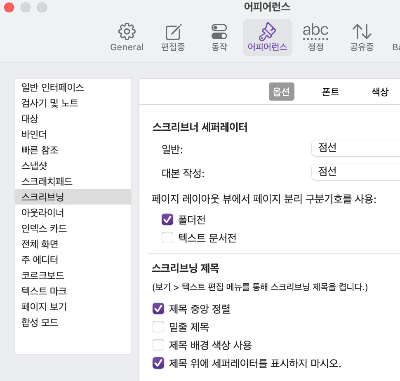Select 아웃라이너 in the sidebar
This screenshot has height=381, width=400.
[x=73, y=213]
